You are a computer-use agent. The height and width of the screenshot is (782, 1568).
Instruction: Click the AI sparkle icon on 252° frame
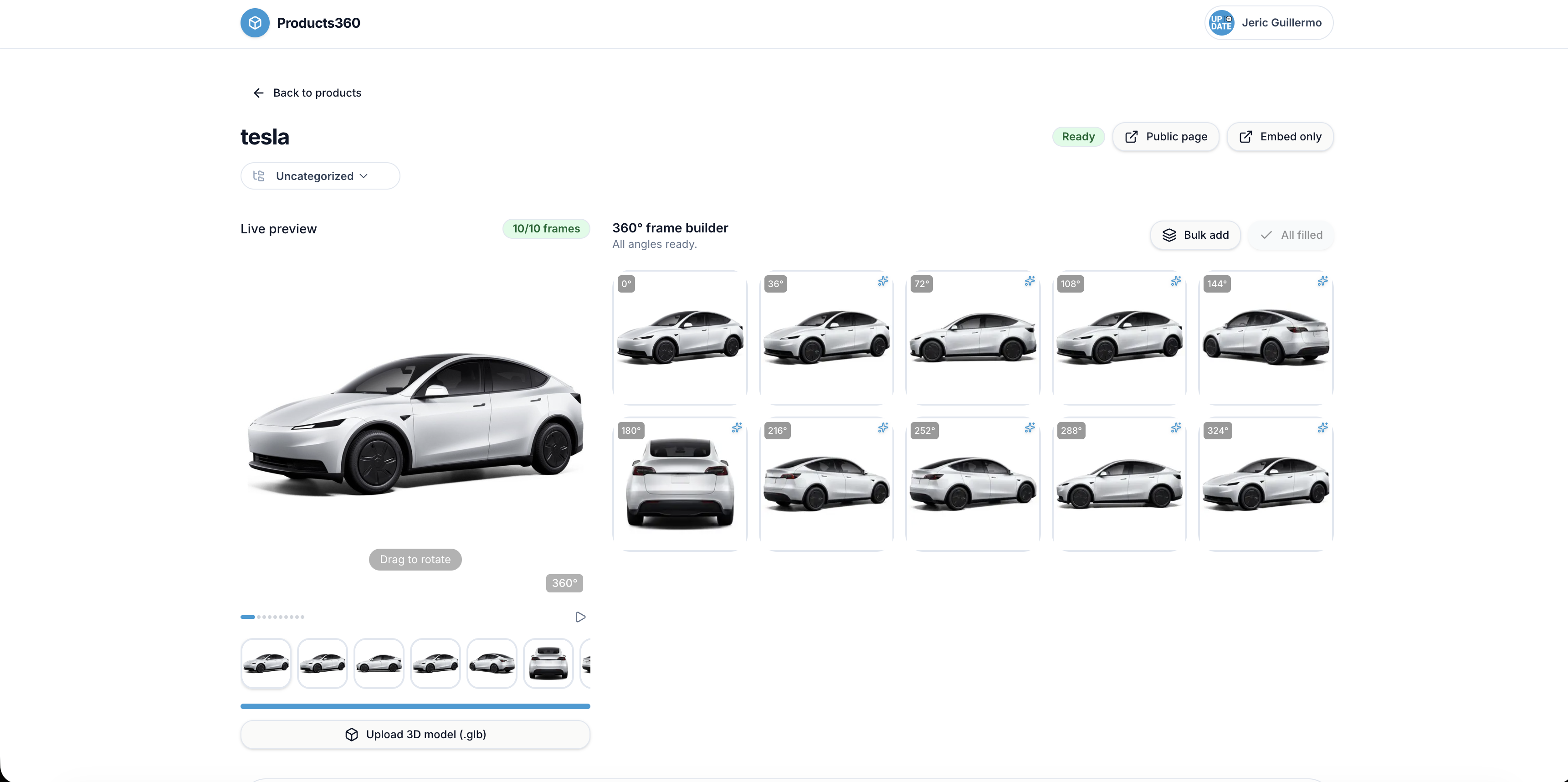click(x=1029, y=427)
